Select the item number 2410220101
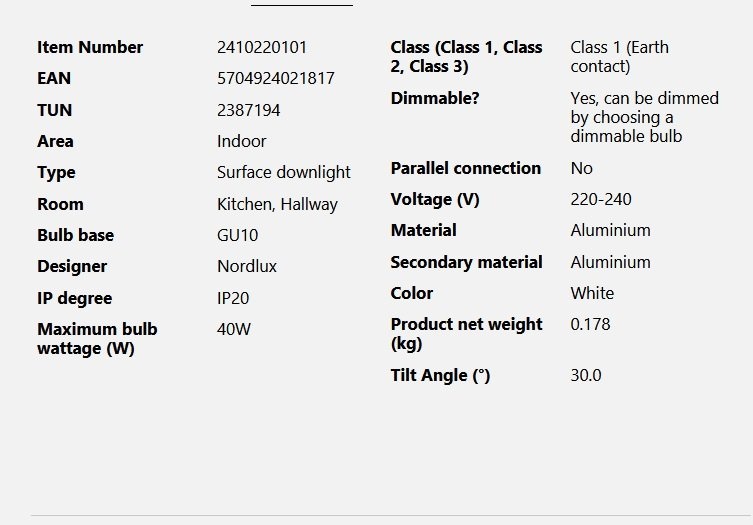The height and width of the screenshot is (525, 753). (262, 47)
